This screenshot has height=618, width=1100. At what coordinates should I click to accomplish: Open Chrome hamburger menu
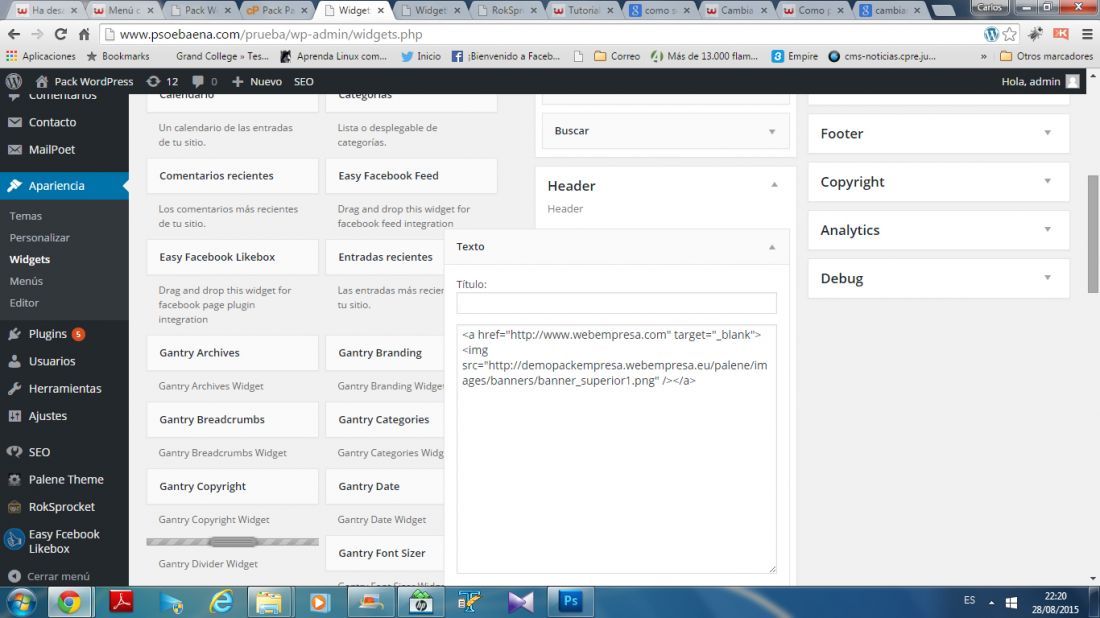[1087, 34]
